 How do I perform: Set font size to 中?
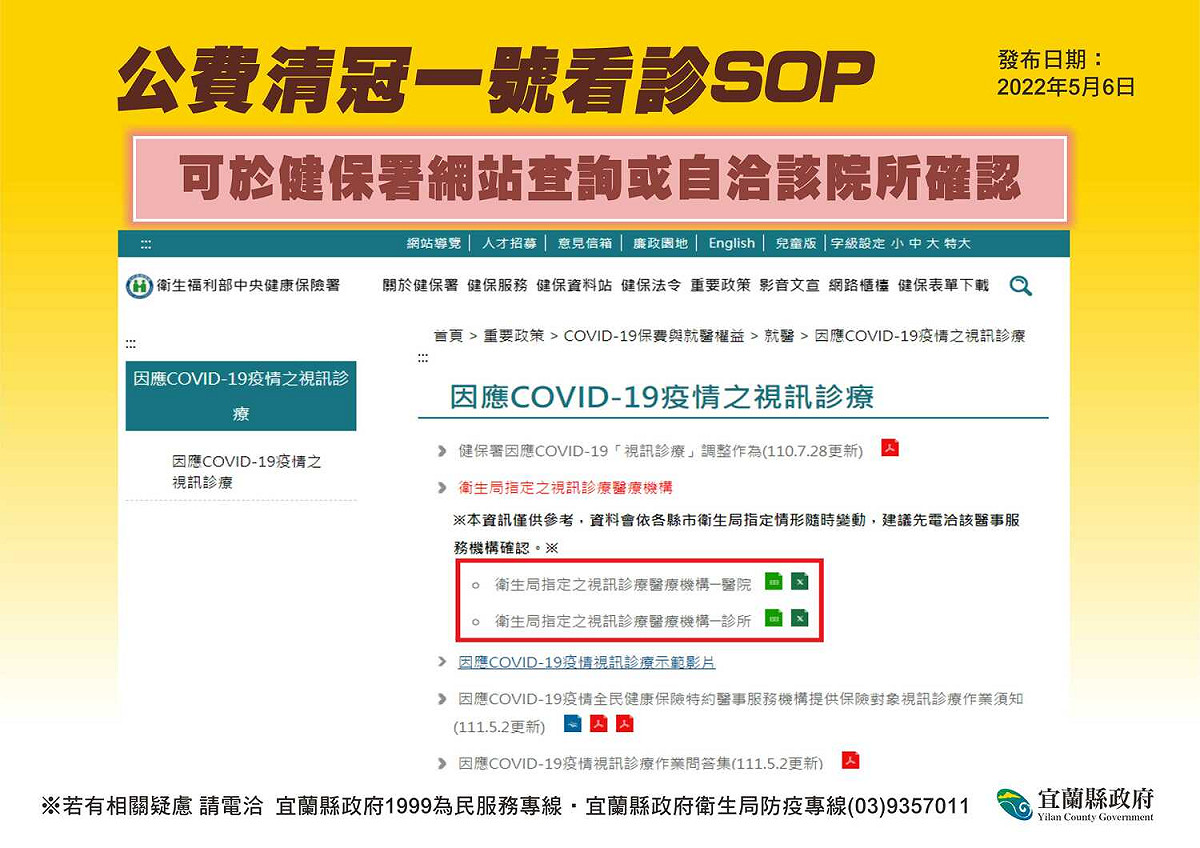pyautogui.click(x=916, y=243)
